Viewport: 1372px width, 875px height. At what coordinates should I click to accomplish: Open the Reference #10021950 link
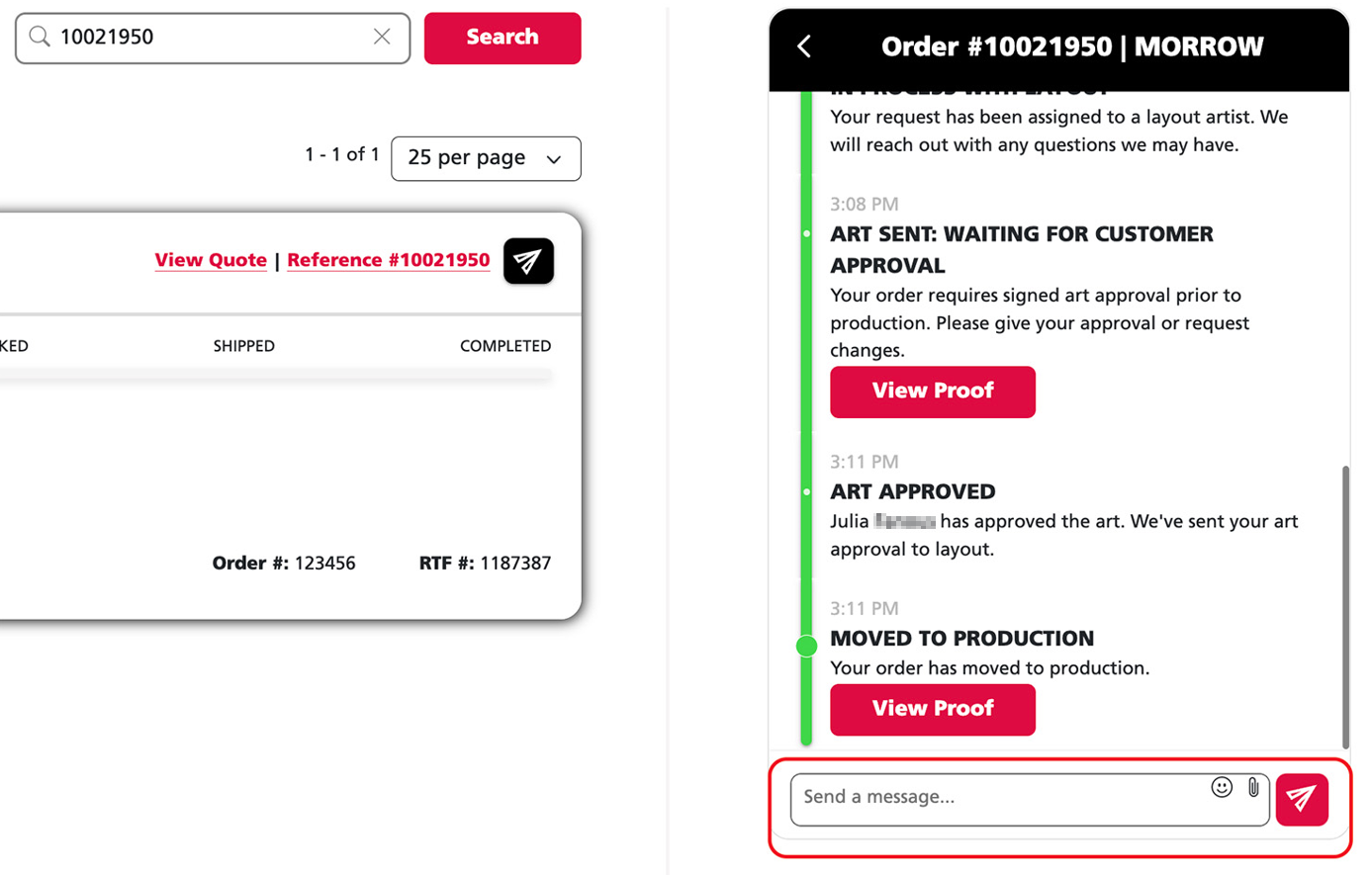(x=388, y=260)
